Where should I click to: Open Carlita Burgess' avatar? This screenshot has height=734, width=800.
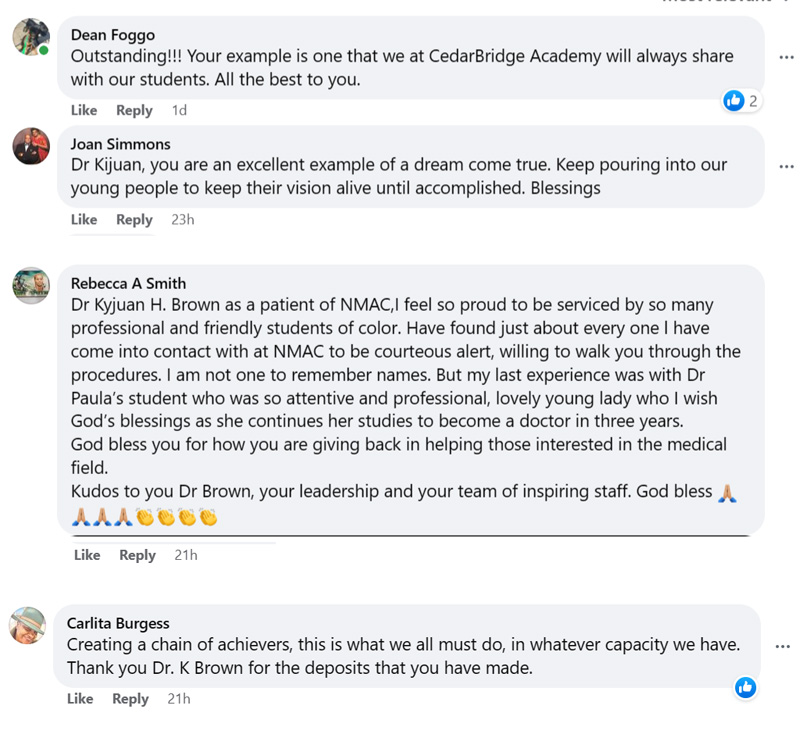pos(28,625)
